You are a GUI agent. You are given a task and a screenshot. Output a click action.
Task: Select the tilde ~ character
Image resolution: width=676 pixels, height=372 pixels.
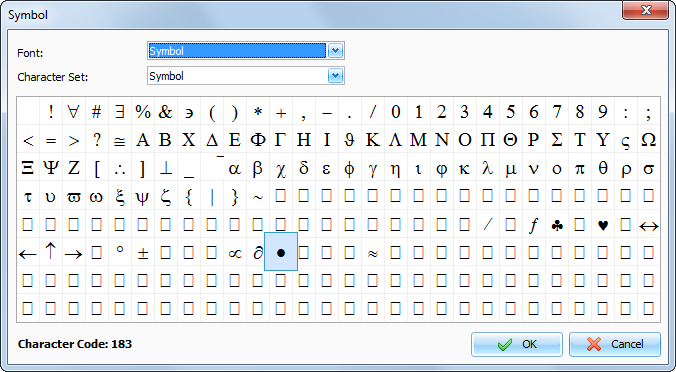pos(258,197)
